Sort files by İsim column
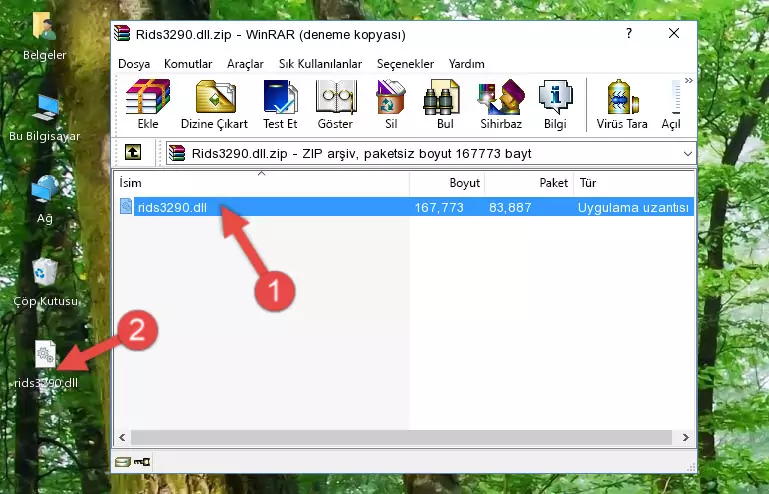Viewport: 769px width, 494px height. pyautogui.click(x=262, y=182)
